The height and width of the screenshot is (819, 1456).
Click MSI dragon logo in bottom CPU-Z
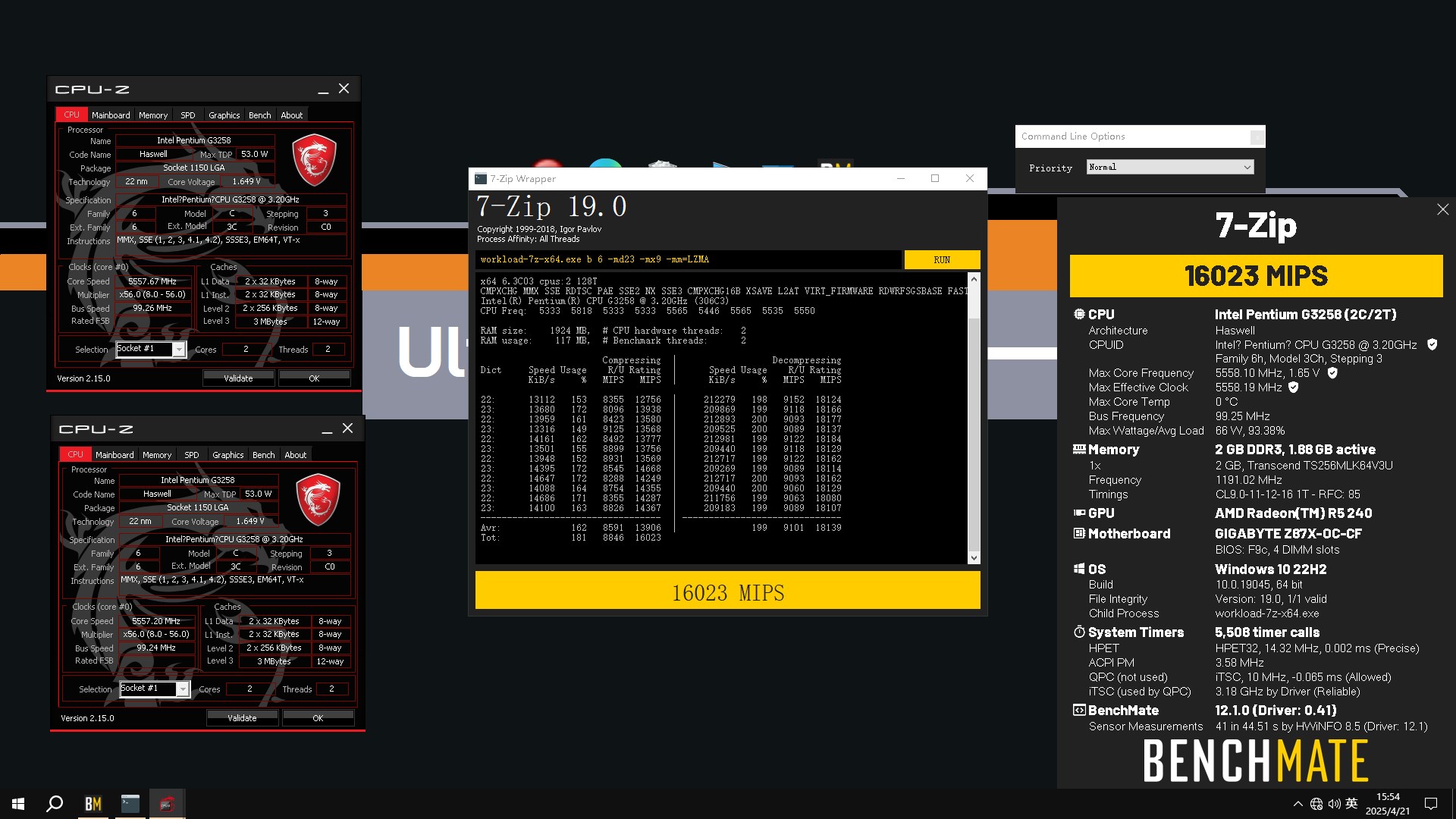pyautogui.click(x=318, y=500)
